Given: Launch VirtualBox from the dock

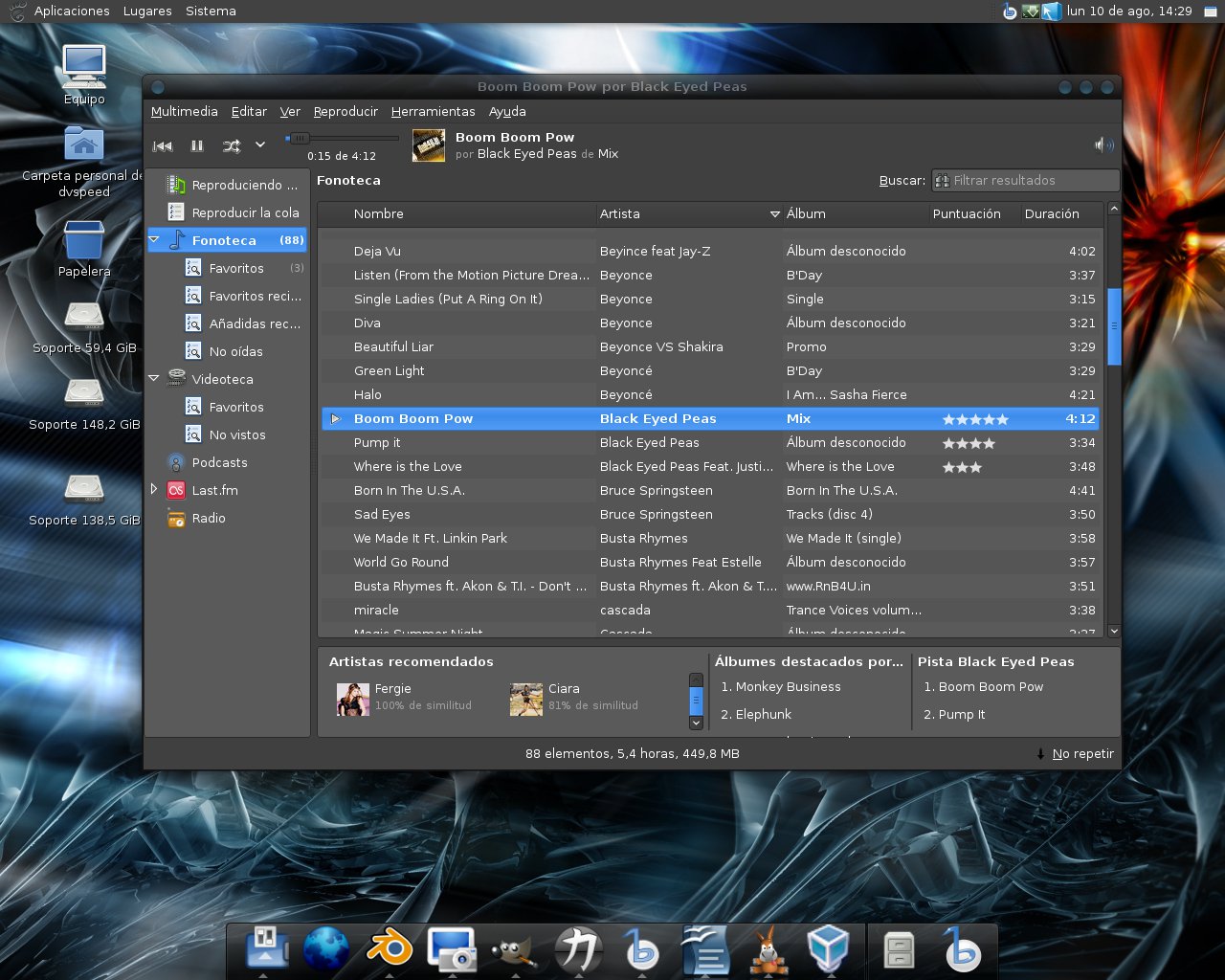Looking at the screenshot, I should tap(828, 949).
